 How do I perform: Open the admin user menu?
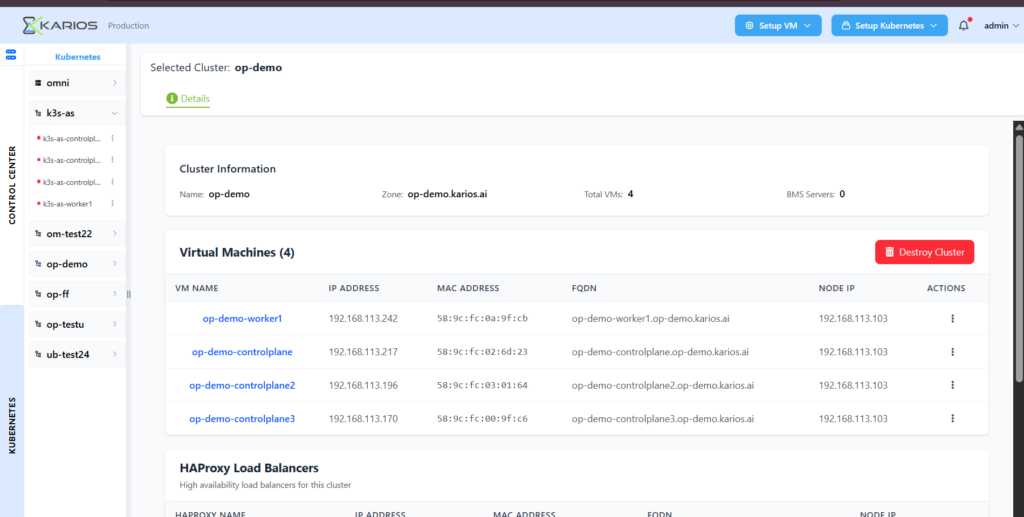pyautogui.click(x=1000, y=25)
